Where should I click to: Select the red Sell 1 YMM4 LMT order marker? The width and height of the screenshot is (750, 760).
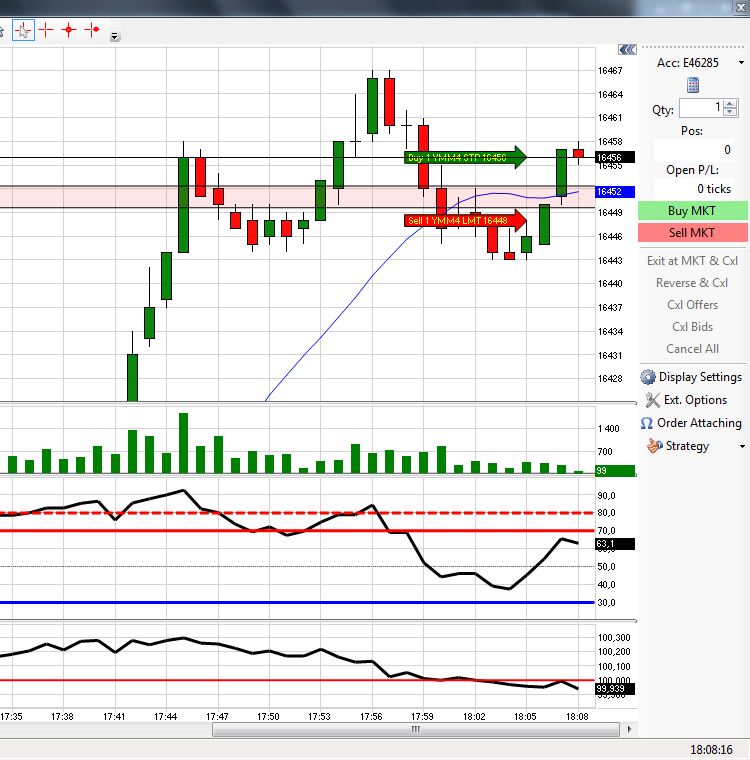[464, 221]
